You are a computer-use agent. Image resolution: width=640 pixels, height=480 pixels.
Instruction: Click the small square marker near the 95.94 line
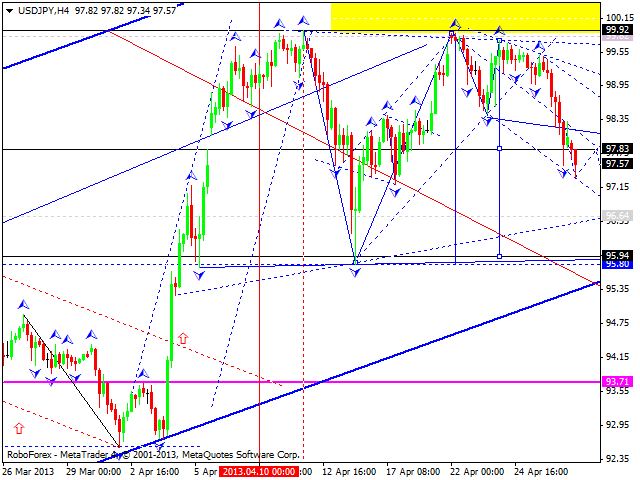coord(499,256)
